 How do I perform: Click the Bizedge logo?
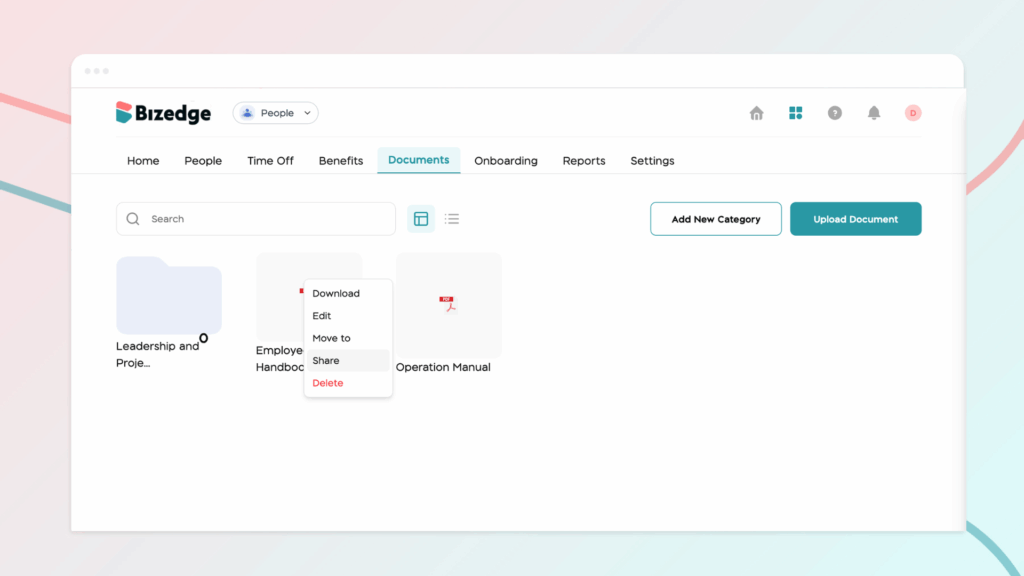(x=164, y=113)
